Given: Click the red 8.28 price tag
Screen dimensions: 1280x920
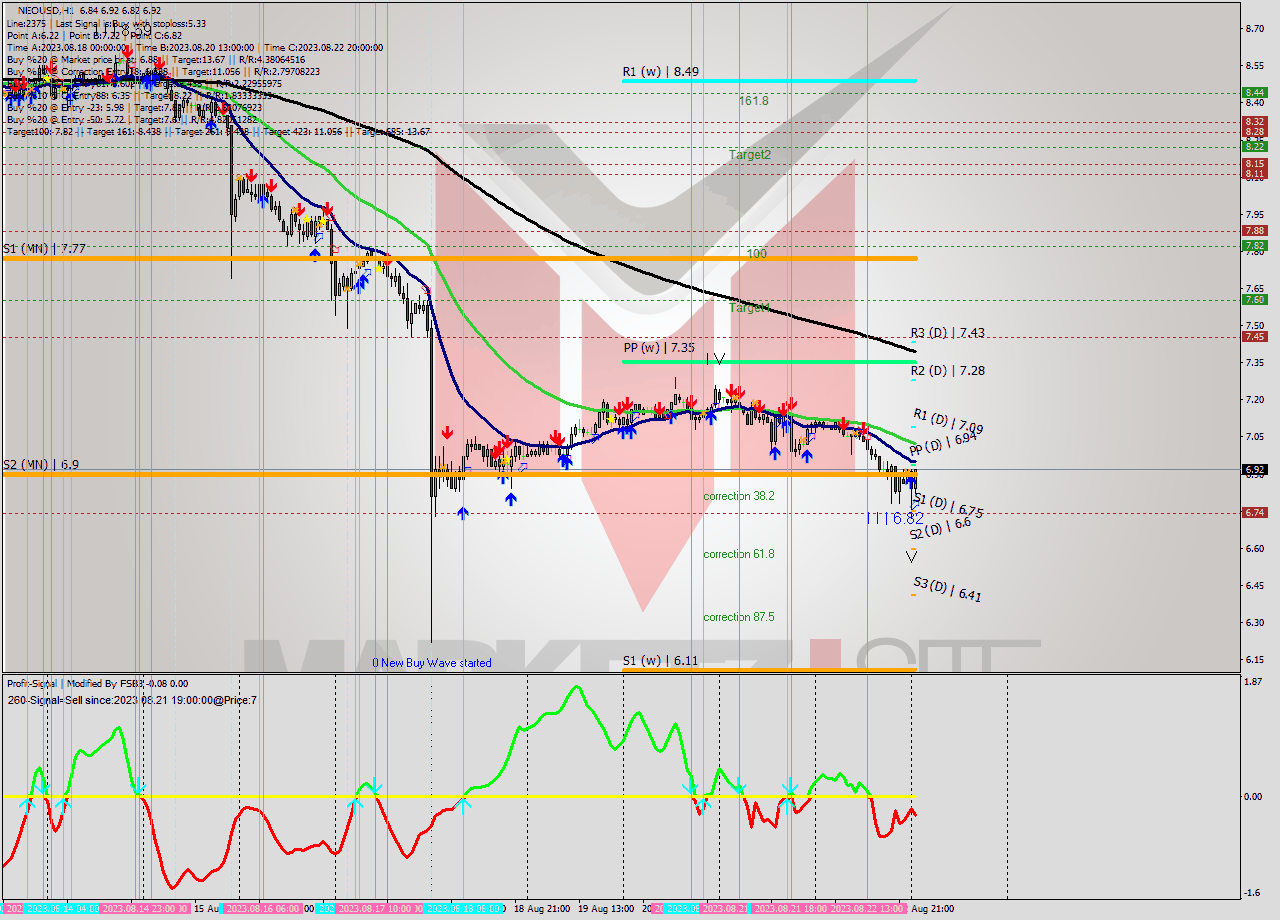Looking at the screenshot, I should coord(1254,132).
